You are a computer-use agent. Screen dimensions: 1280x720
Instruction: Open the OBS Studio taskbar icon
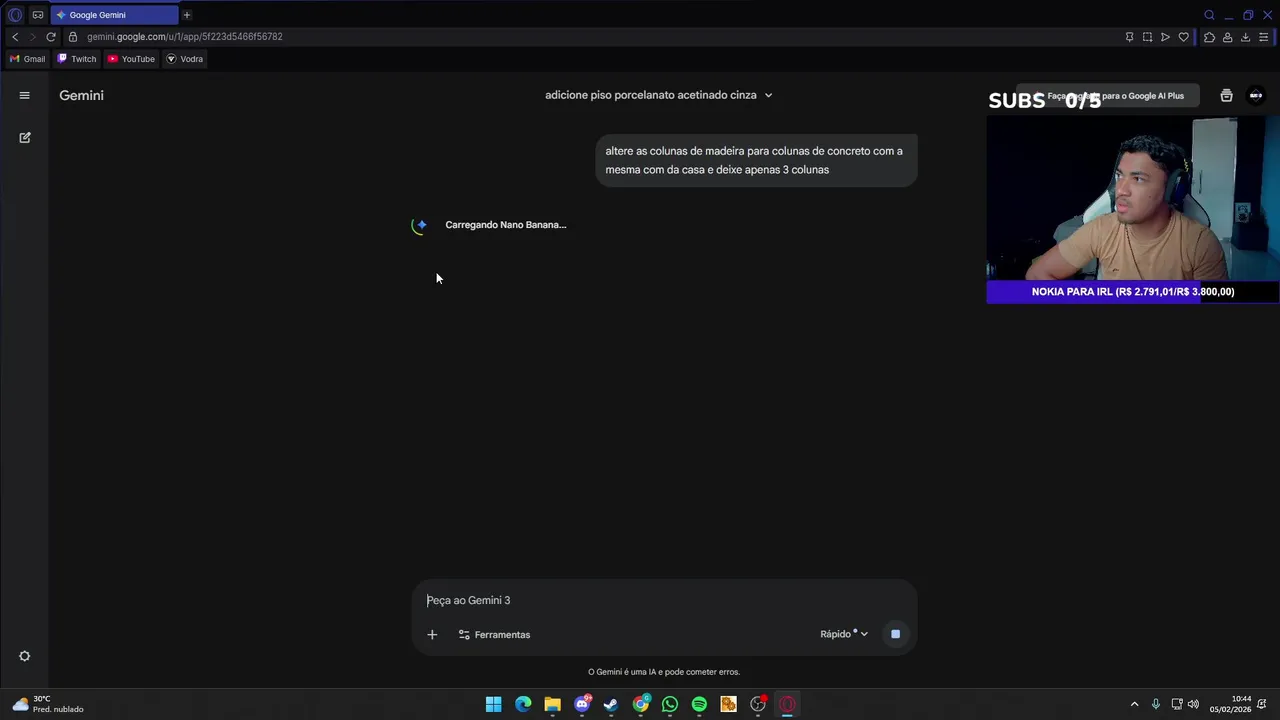(758, 704)
